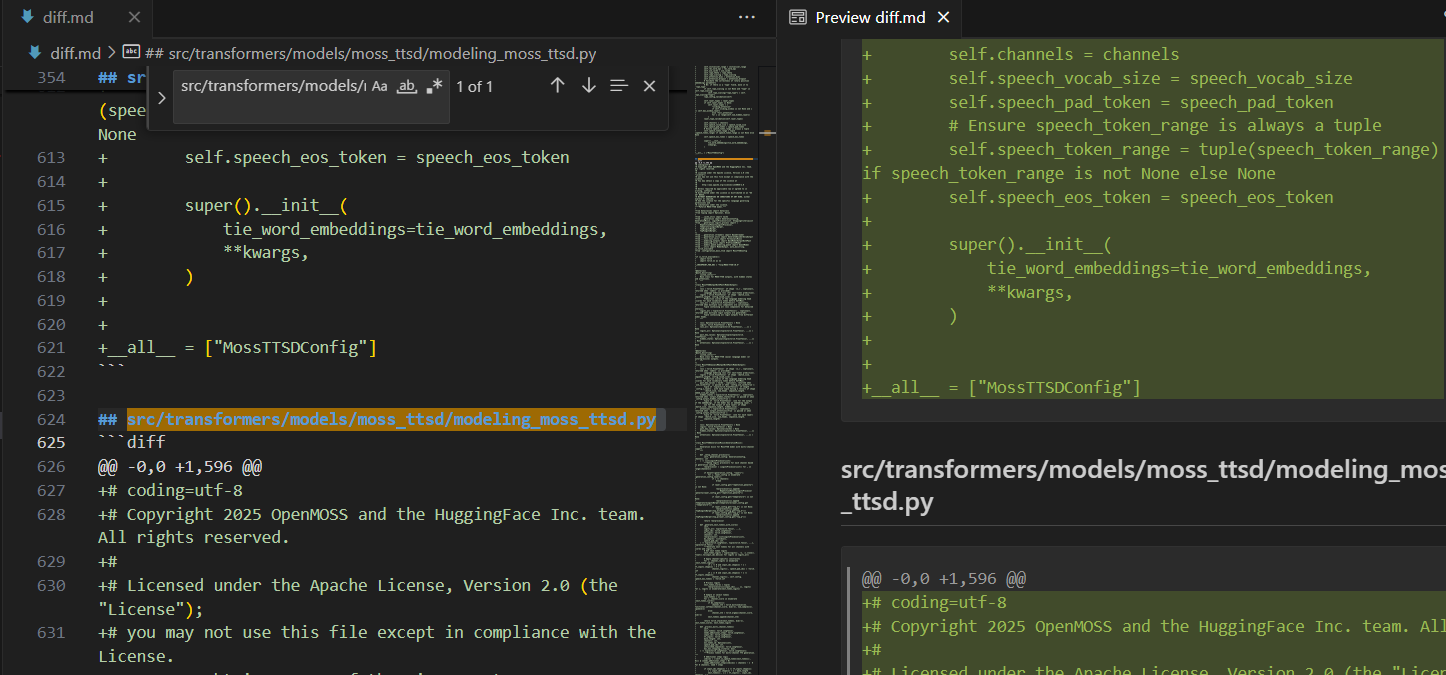The width and height of the screenshot is (1446, 675).
Task: Toggle Match Whole Word in find widget
Action: pyautogui.click(x=407, y=87)
